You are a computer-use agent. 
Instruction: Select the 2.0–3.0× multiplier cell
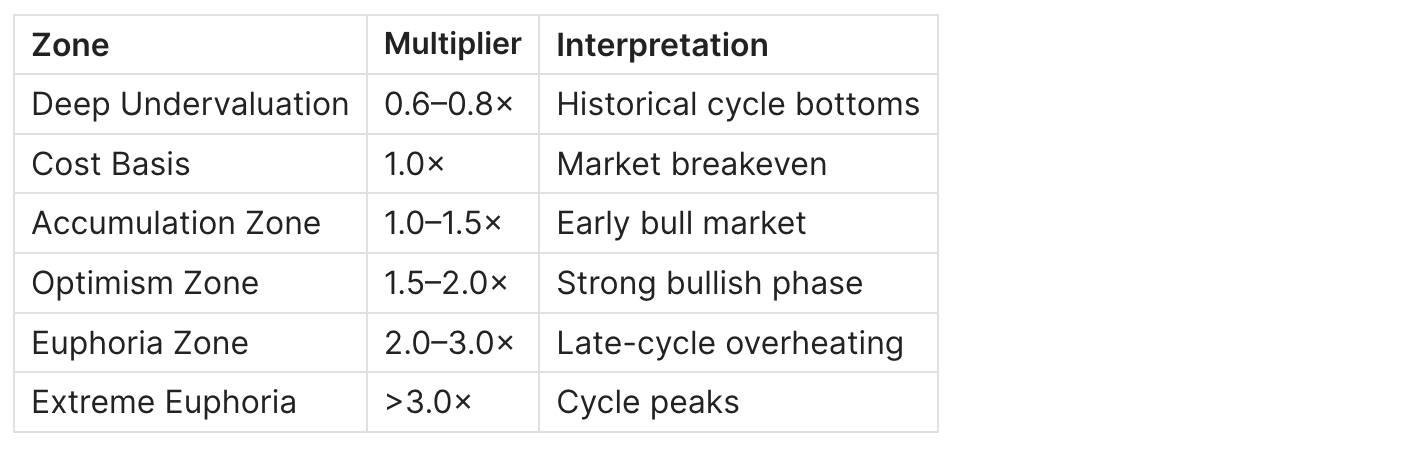[x=449, y=343]
